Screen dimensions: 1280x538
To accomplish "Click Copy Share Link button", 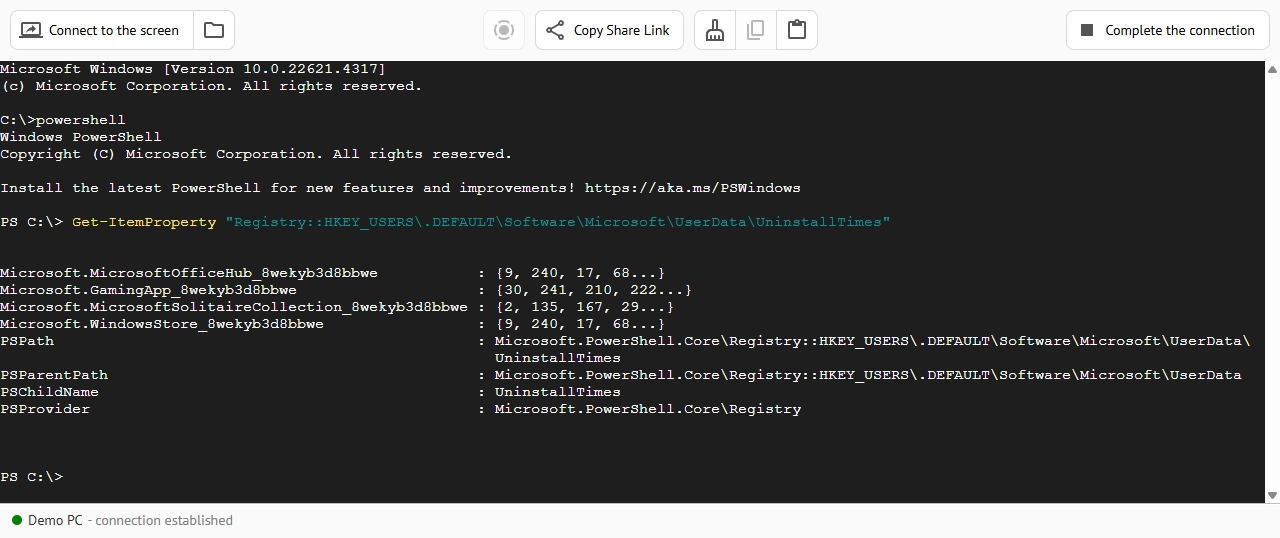I will 609,30.
